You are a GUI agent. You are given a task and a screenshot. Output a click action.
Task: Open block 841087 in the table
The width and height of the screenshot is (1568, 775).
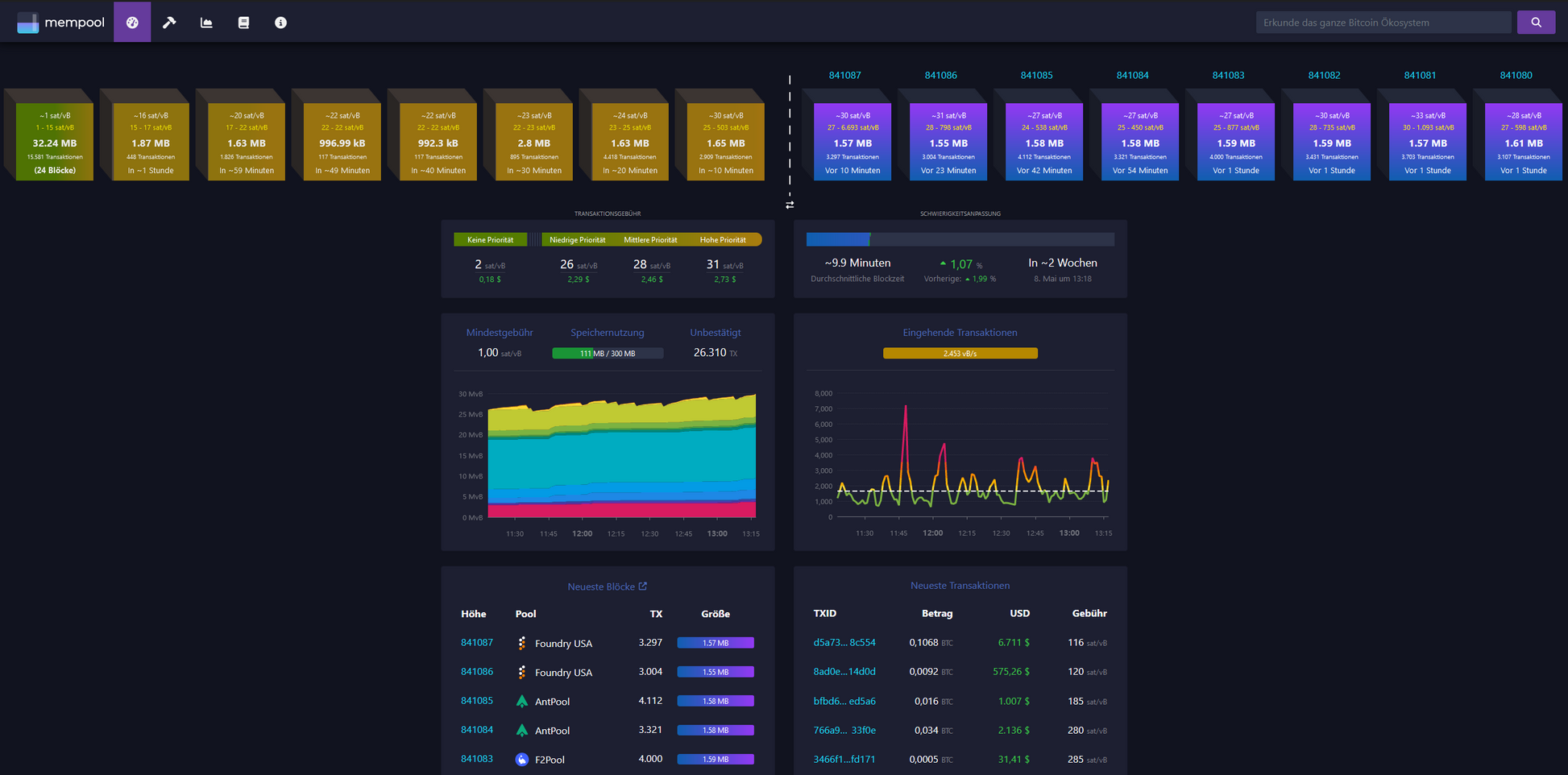[x=476, y=643]
